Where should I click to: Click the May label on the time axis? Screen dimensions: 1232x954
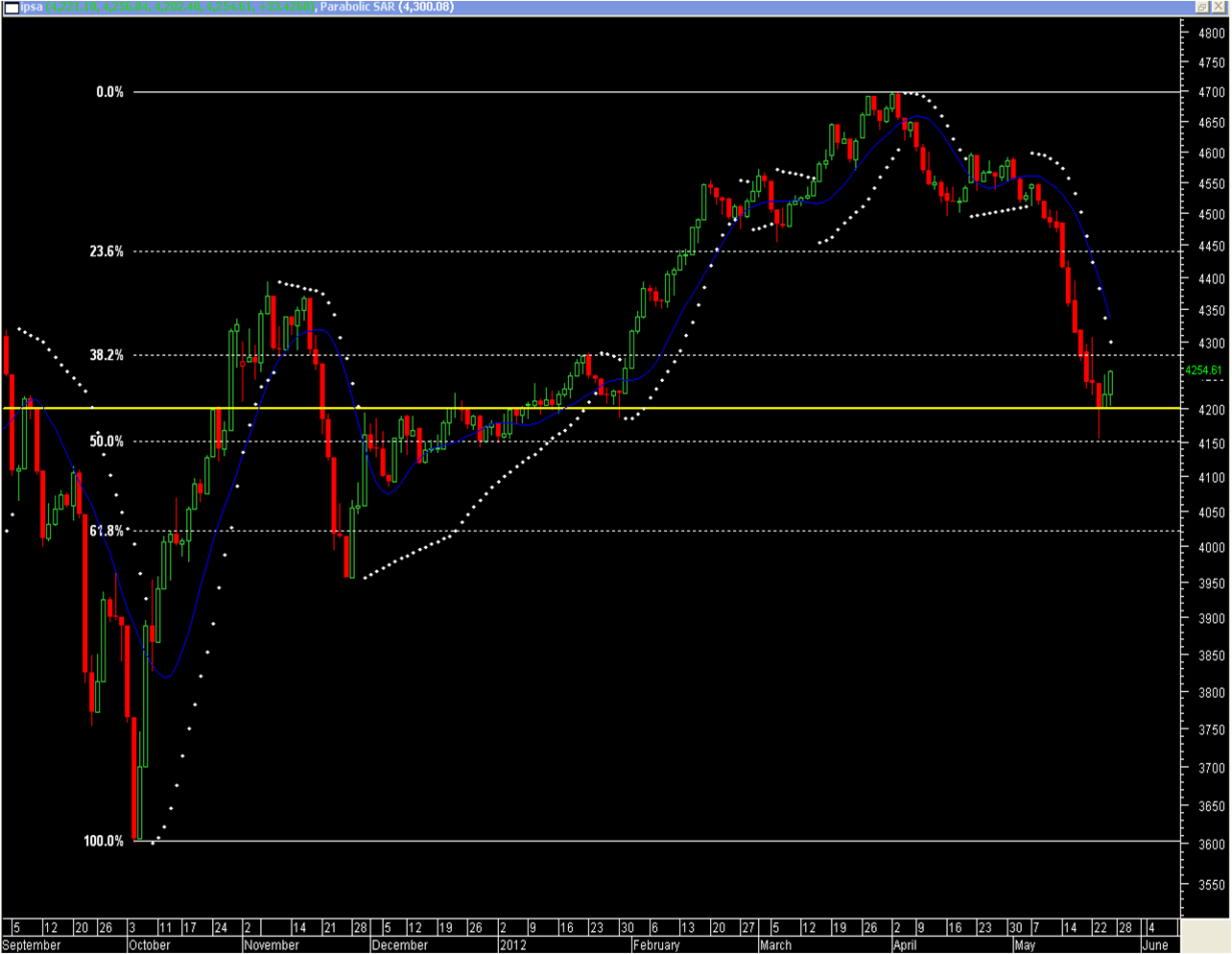[1025, 945]
